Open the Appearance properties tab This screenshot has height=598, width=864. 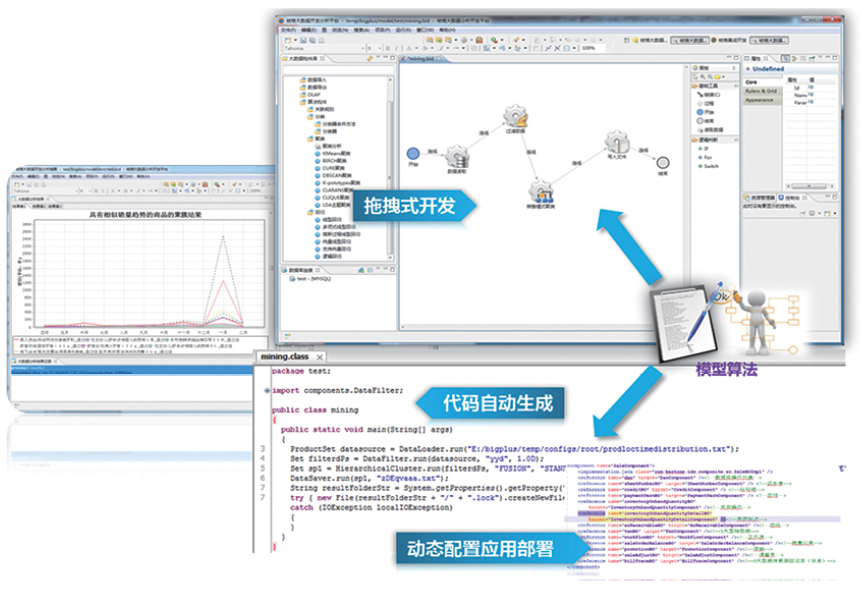click(762, 100)
